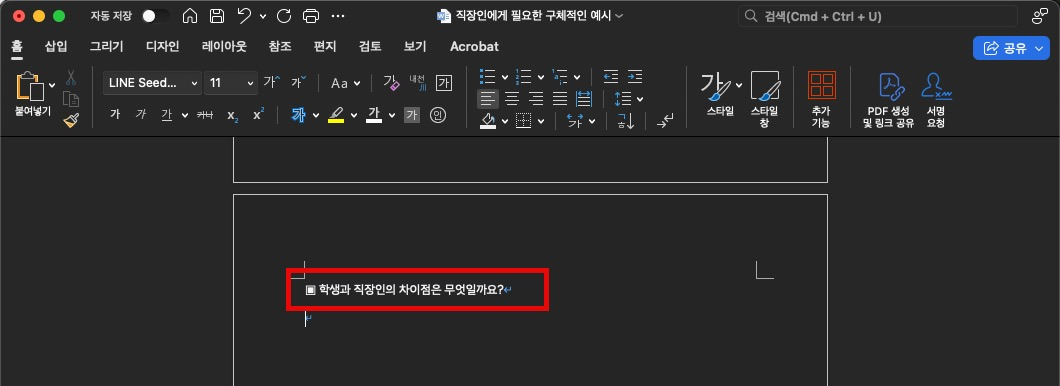Click the Save disk icon
Viewport: 1060px width, 386px height.
click(x=217, y=16)
